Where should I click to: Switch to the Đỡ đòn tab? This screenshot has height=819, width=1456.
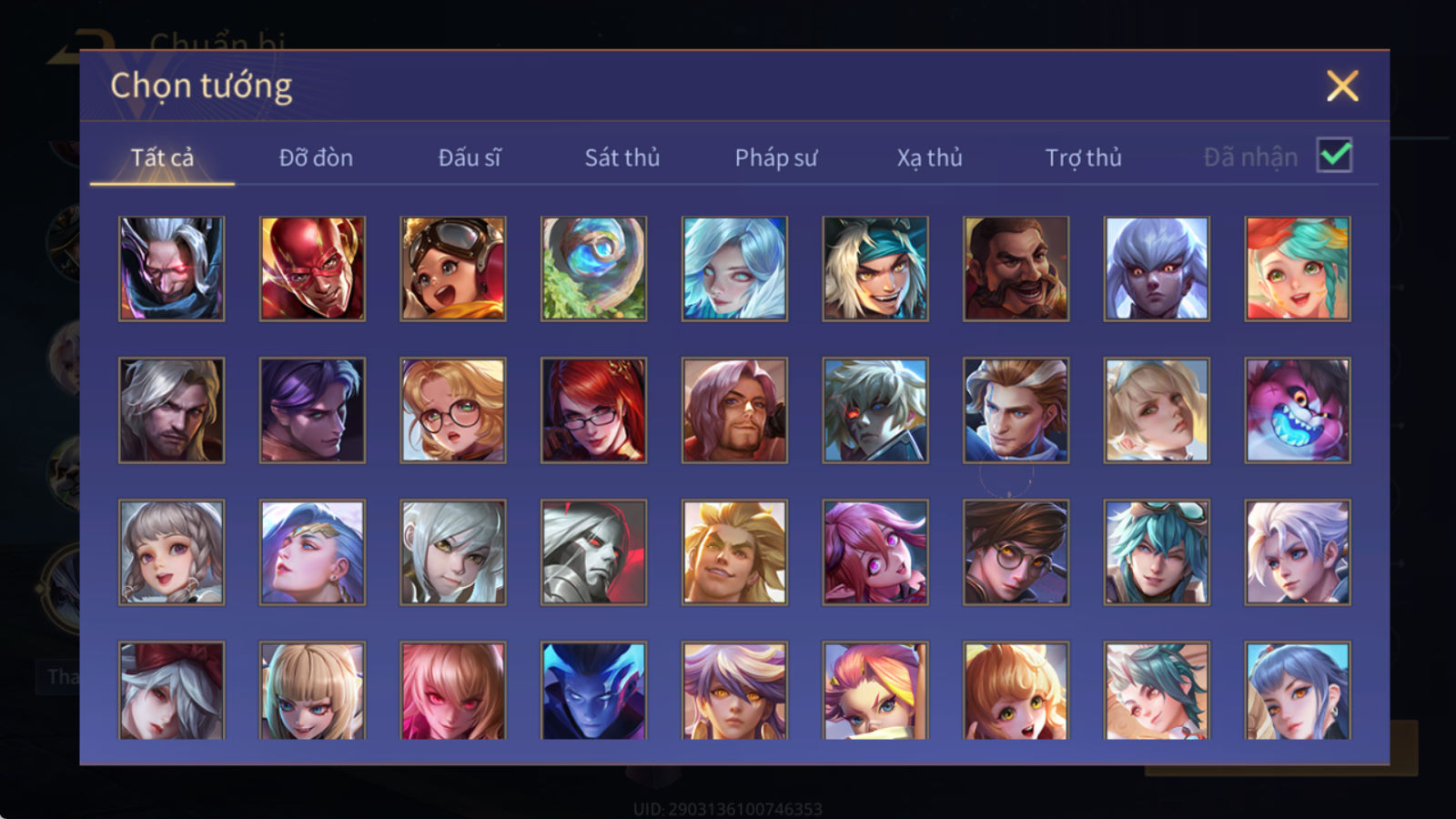point(316,157)
